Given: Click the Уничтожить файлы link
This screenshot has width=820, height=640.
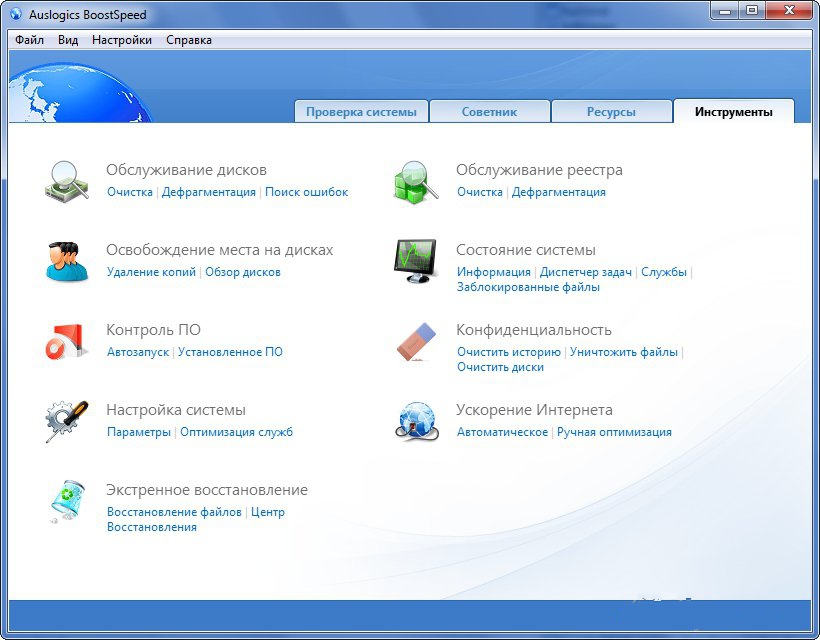Looking at the screenshot, I should click(x=624, y=352).
